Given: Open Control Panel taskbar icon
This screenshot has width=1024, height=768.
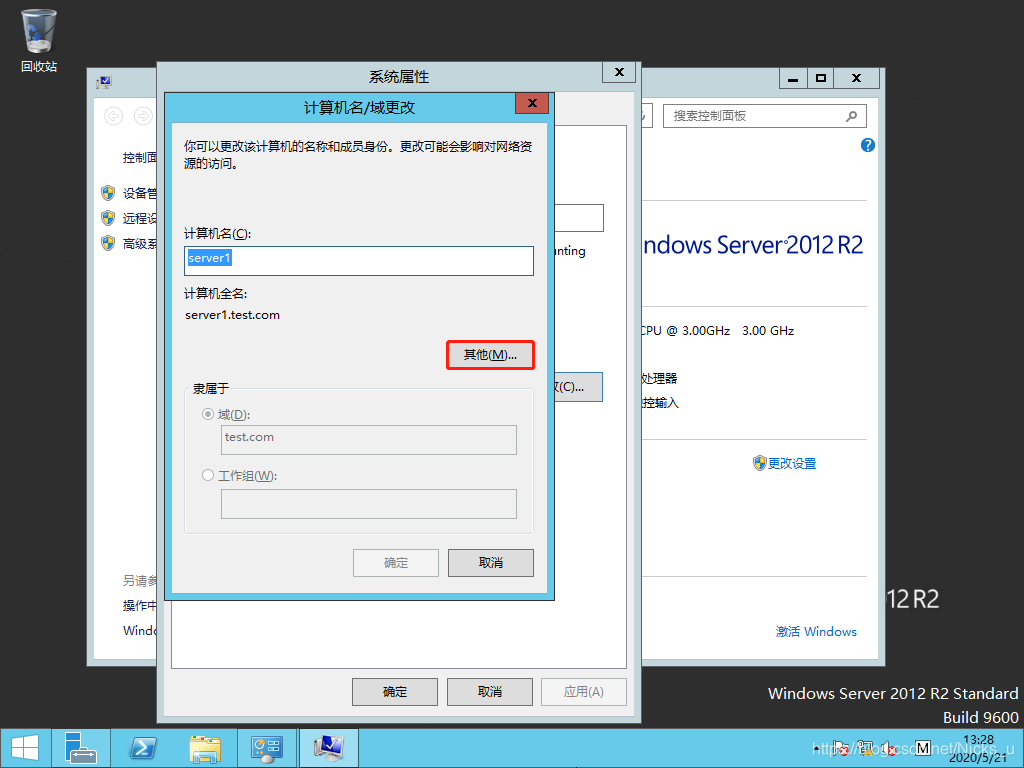Looking at the screenshot, I should pyautogui.click(x=266, y=748).
